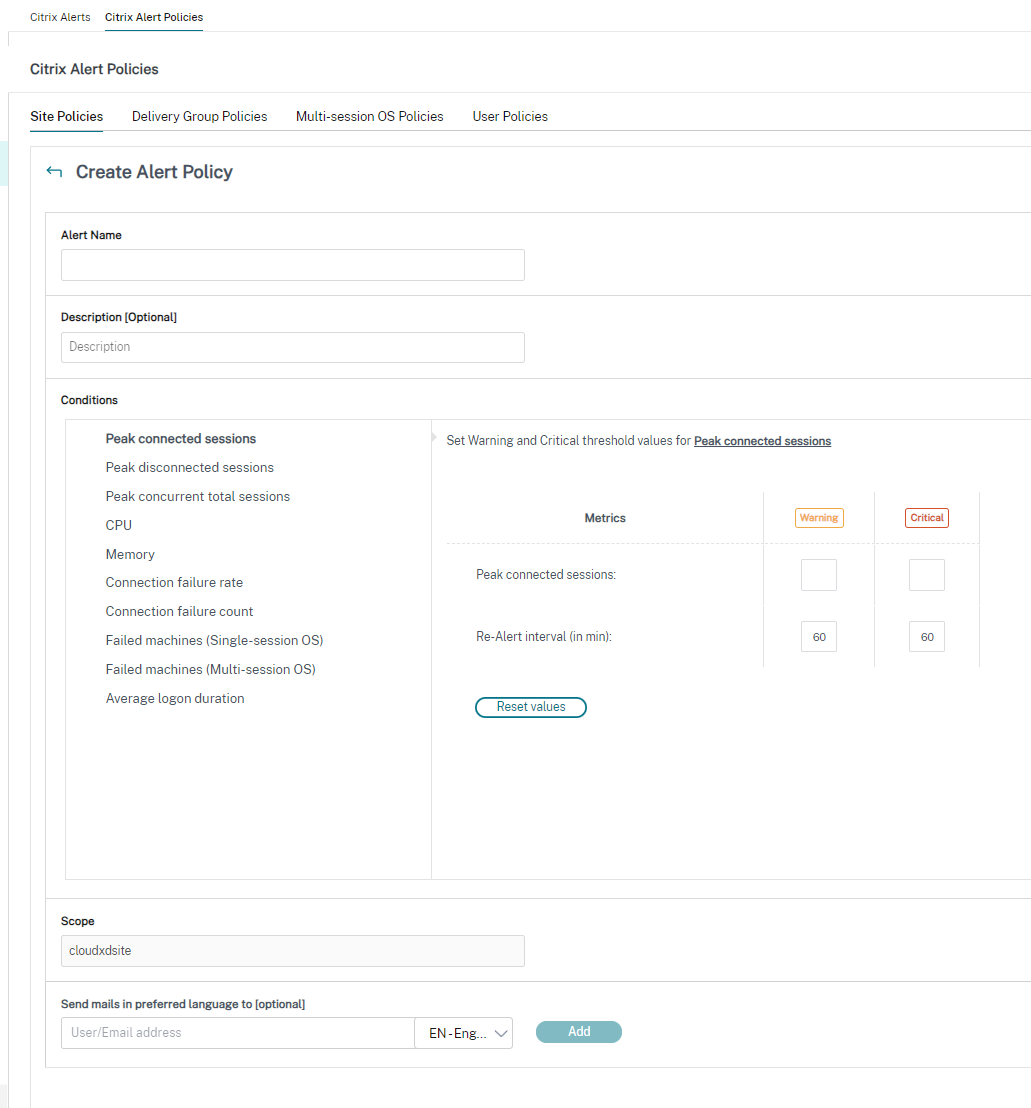This screenshot has height=1108, width=1031.
Task: Switch to Delivery Group Policies tab
Action: click(199, 116)
